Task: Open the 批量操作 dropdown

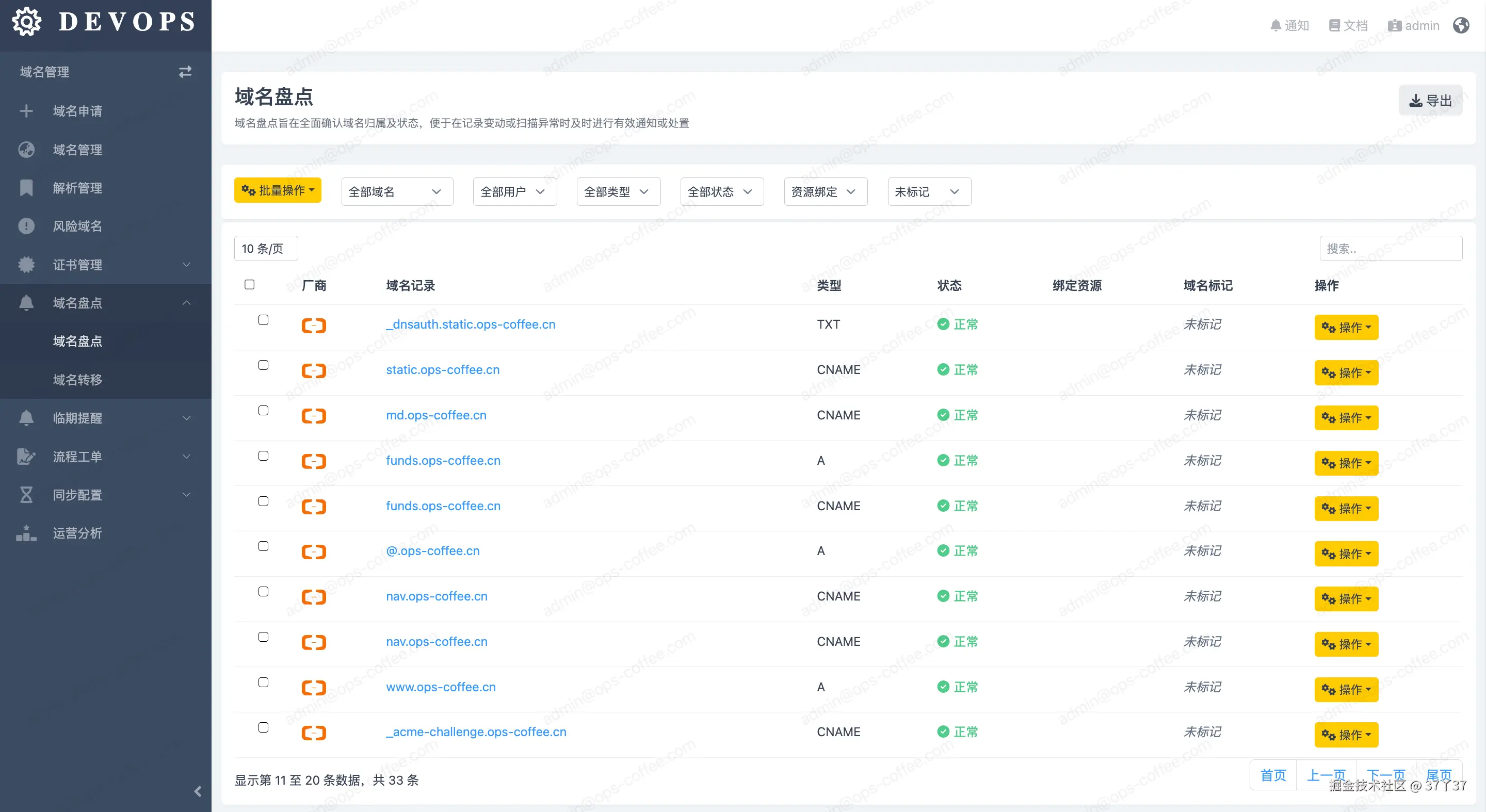Action: pyautogui.click(x=278, y=190)
